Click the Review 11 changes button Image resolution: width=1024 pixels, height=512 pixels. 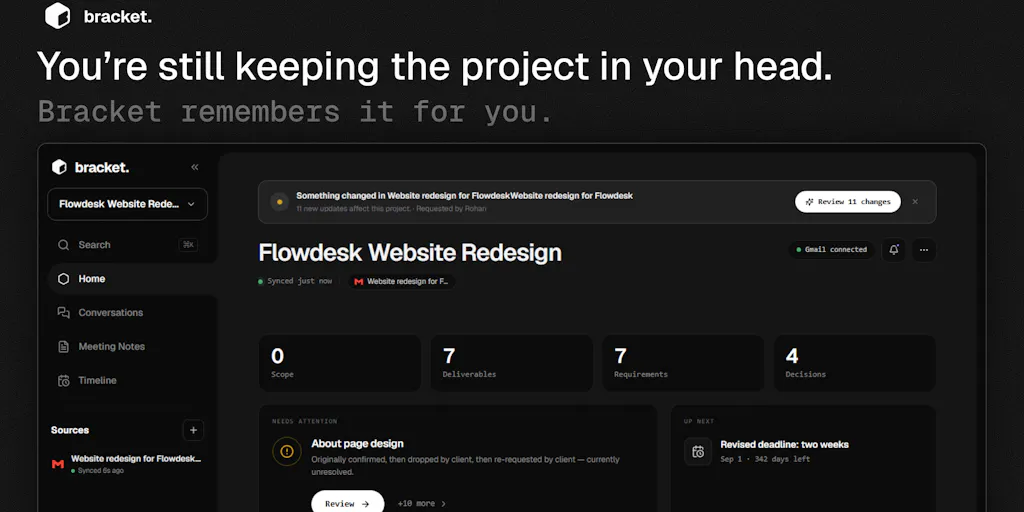(848, 202)
